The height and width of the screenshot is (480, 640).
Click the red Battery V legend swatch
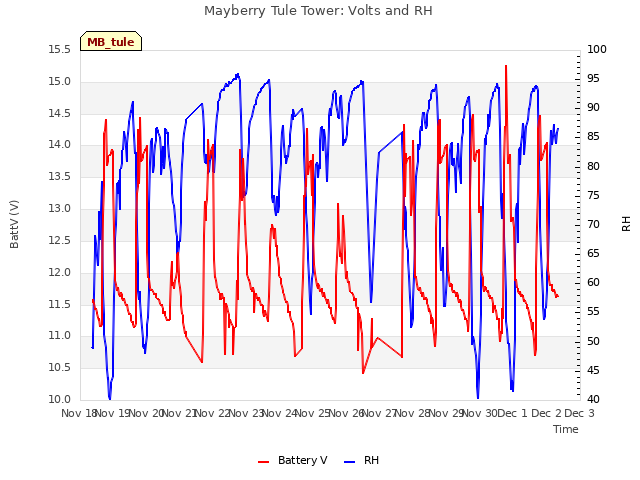point(264,462)
